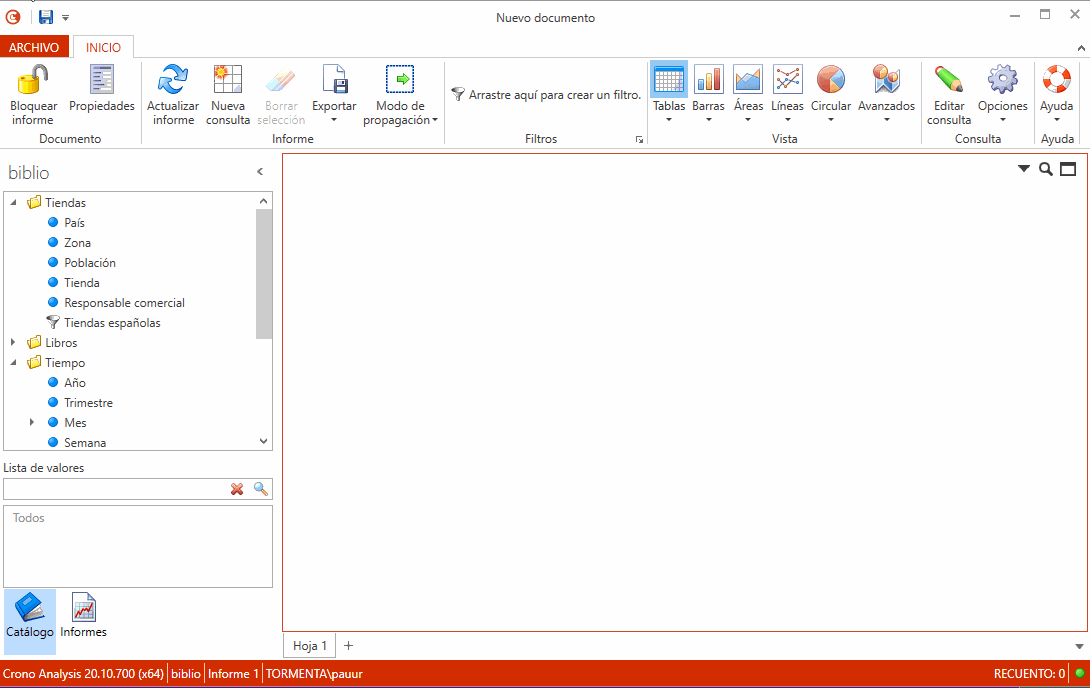The width and height of the screenshot is (1090, 688).
Task: Open the Informes panel
Action: (x=83, y=614)
